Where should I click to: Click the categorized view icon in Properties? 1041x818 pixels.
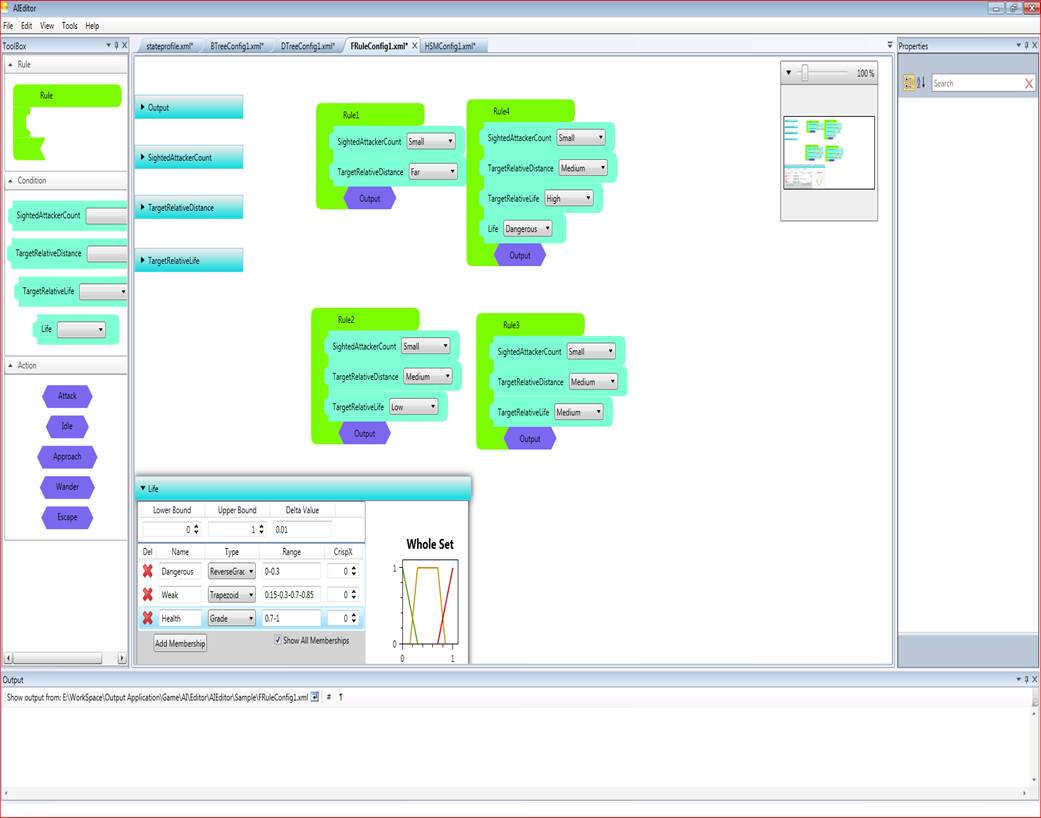point(909,84)
